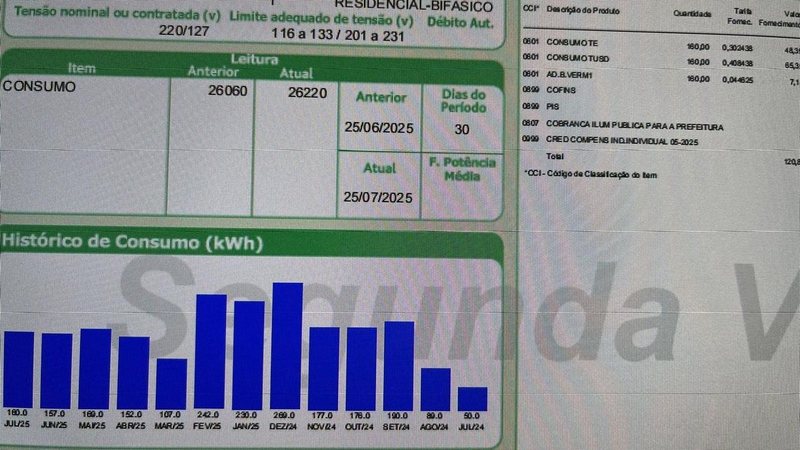Select the previous date 25/06/2025
This screenshot has height=450, width=800.
click(379, 128)
